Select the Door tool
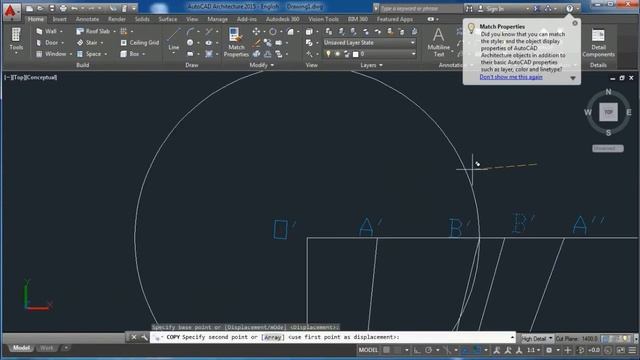 pos(47,42)
